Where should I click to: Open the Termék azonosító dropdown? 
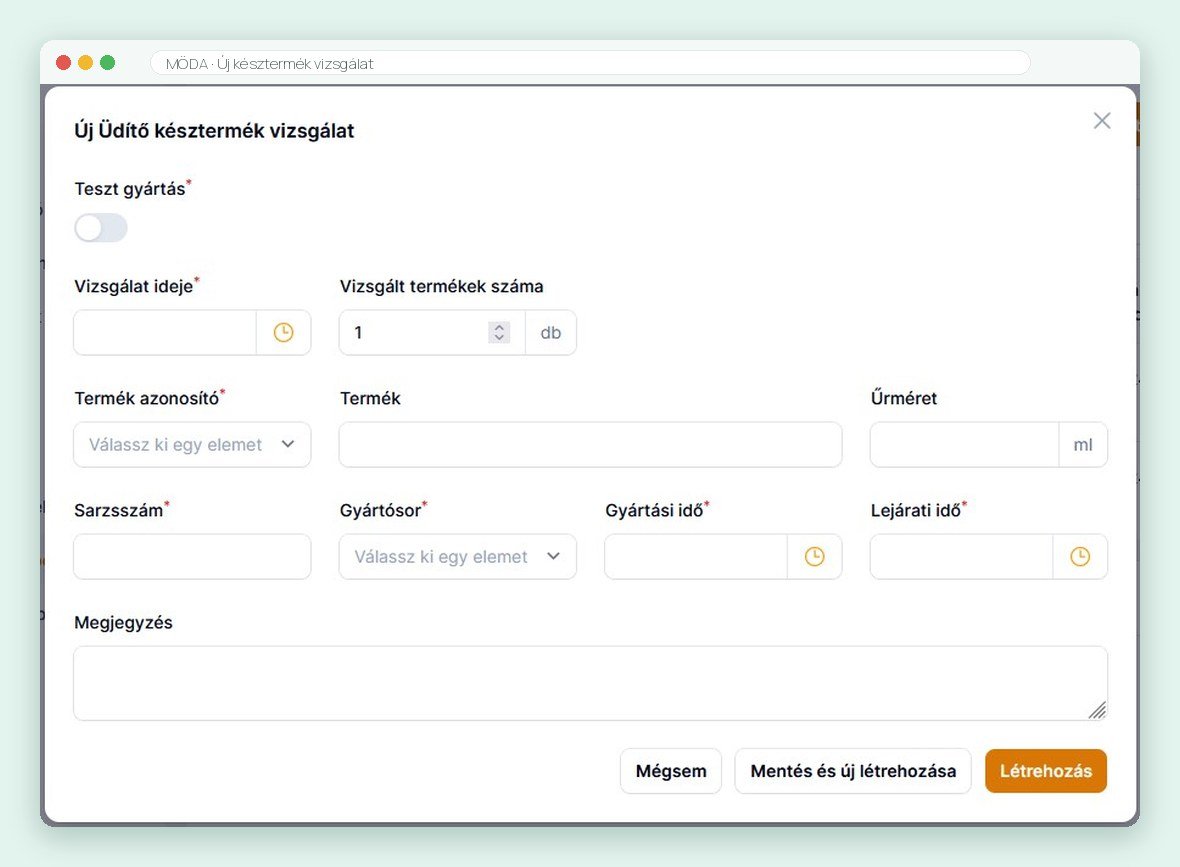pos(192,445)
